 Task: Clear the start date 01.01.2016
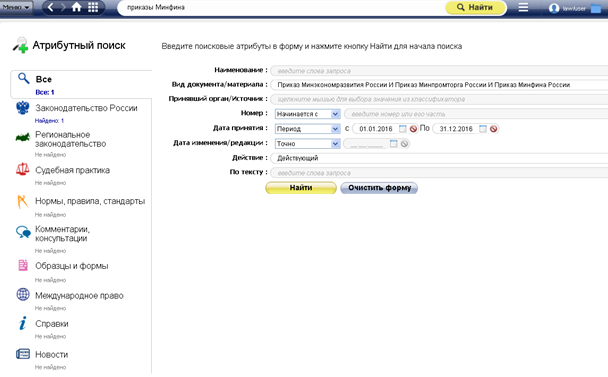coord(413,129)
